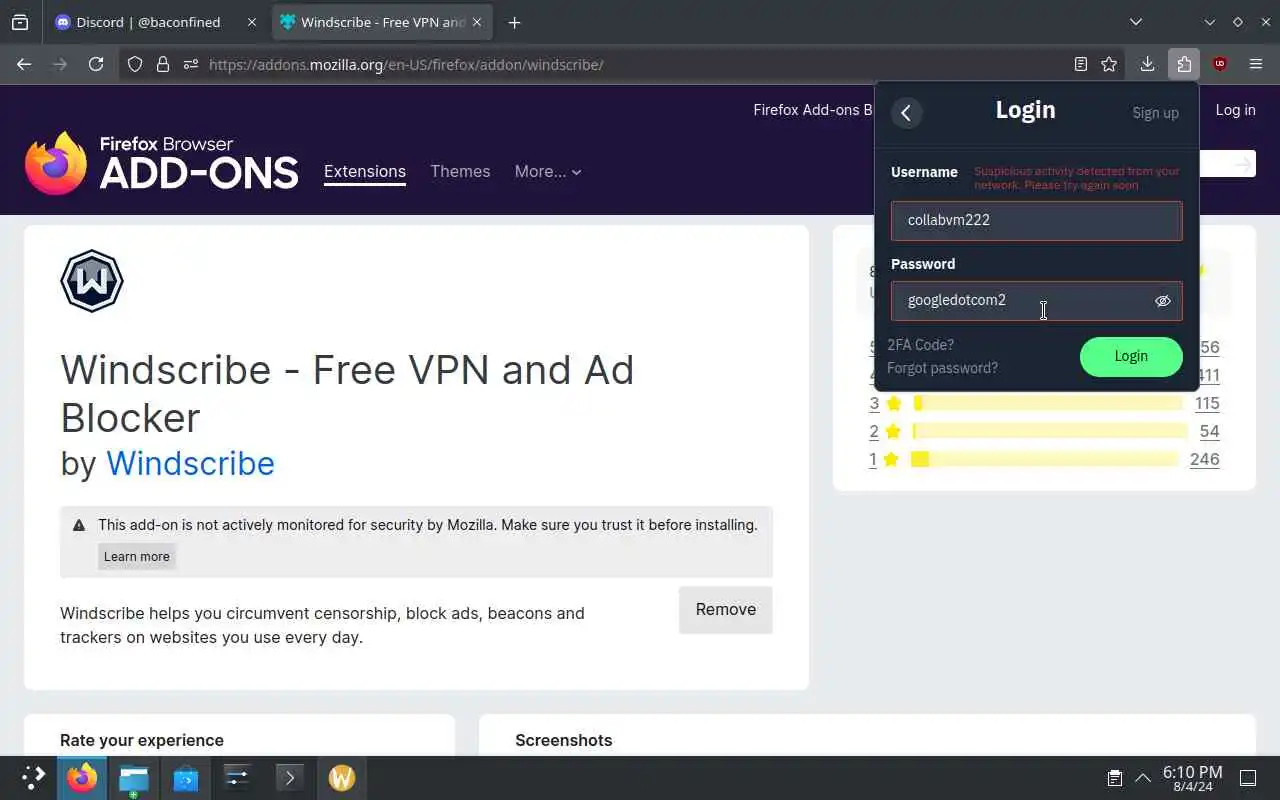The image size is (1280, 800).
Task: Click the Password input field
Action: [x=1036, y=301]
